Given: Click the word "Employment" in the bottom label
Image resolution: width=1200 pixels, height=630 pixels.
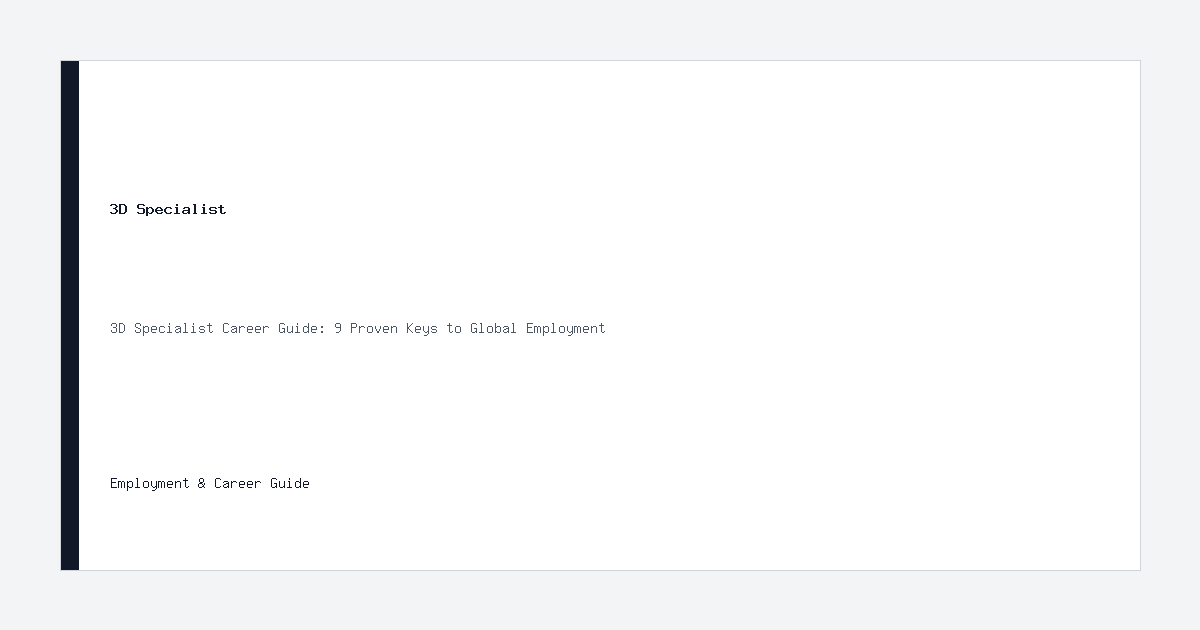Looking at the screenshot, I should [x=150, y=483].
